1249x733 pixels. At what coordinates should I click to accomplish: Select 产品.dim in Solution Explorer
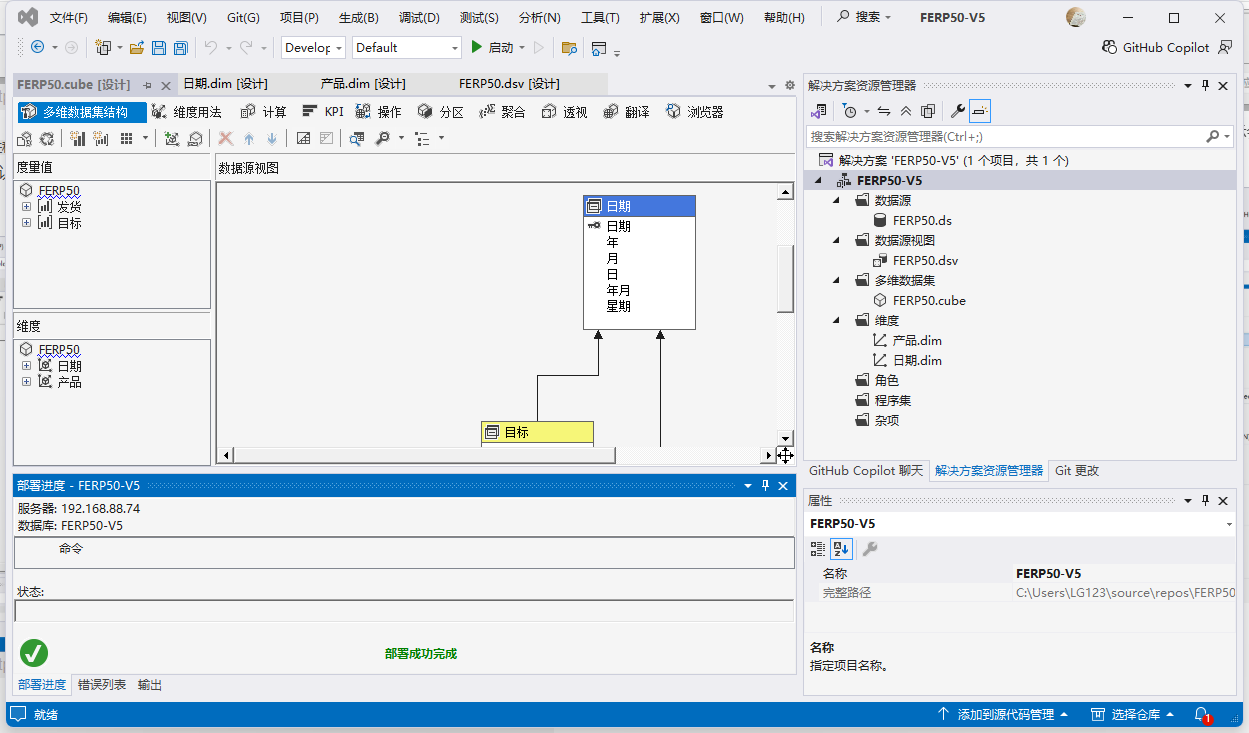click(916, 340)
